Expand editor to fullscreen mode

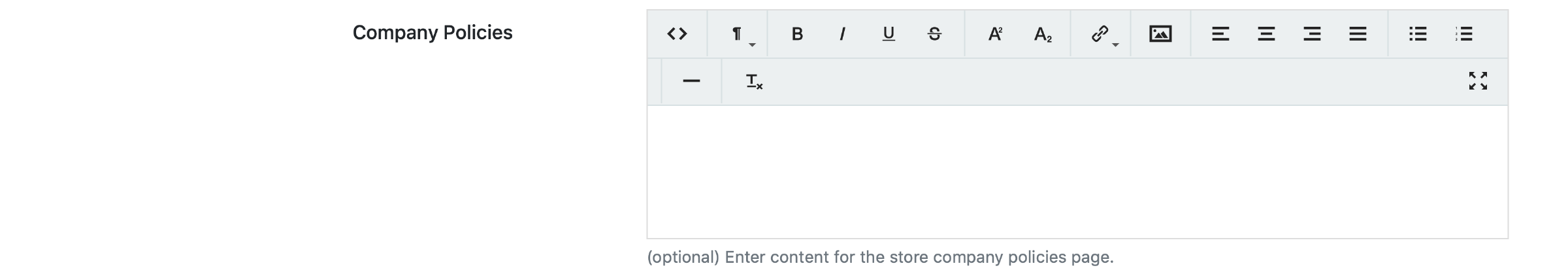coord(1478,81)
